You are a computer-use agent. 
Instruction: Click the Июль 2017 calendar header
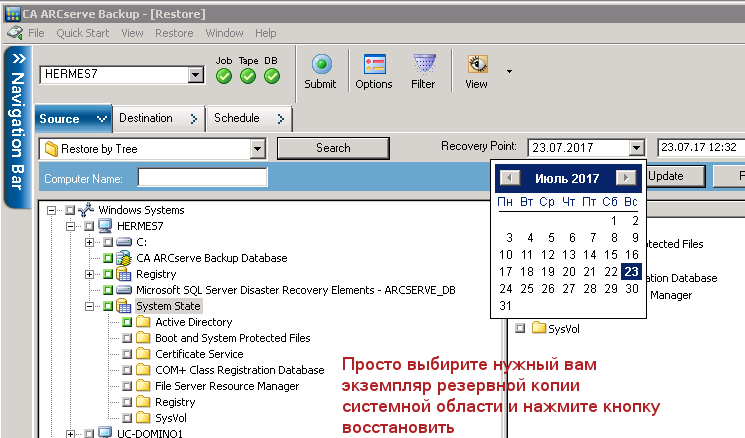pyautogui.click(x=567, y=179)
